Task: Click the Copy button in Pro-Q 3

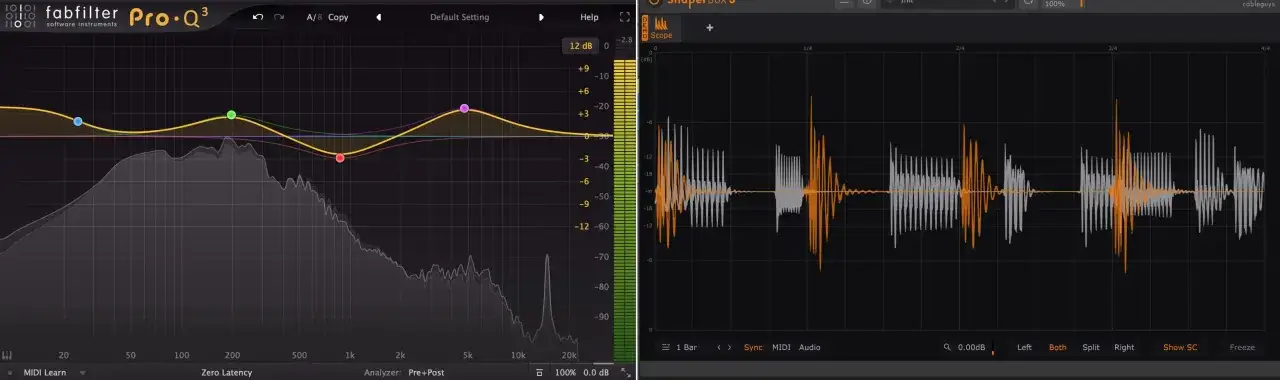Action: pos(338,17)
